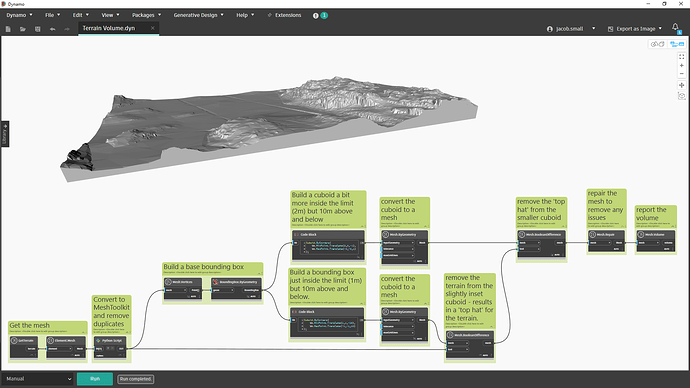Screen dimensions: 690x388
Task: Click the Save icon in toolbar
Action: pos(37,29)
